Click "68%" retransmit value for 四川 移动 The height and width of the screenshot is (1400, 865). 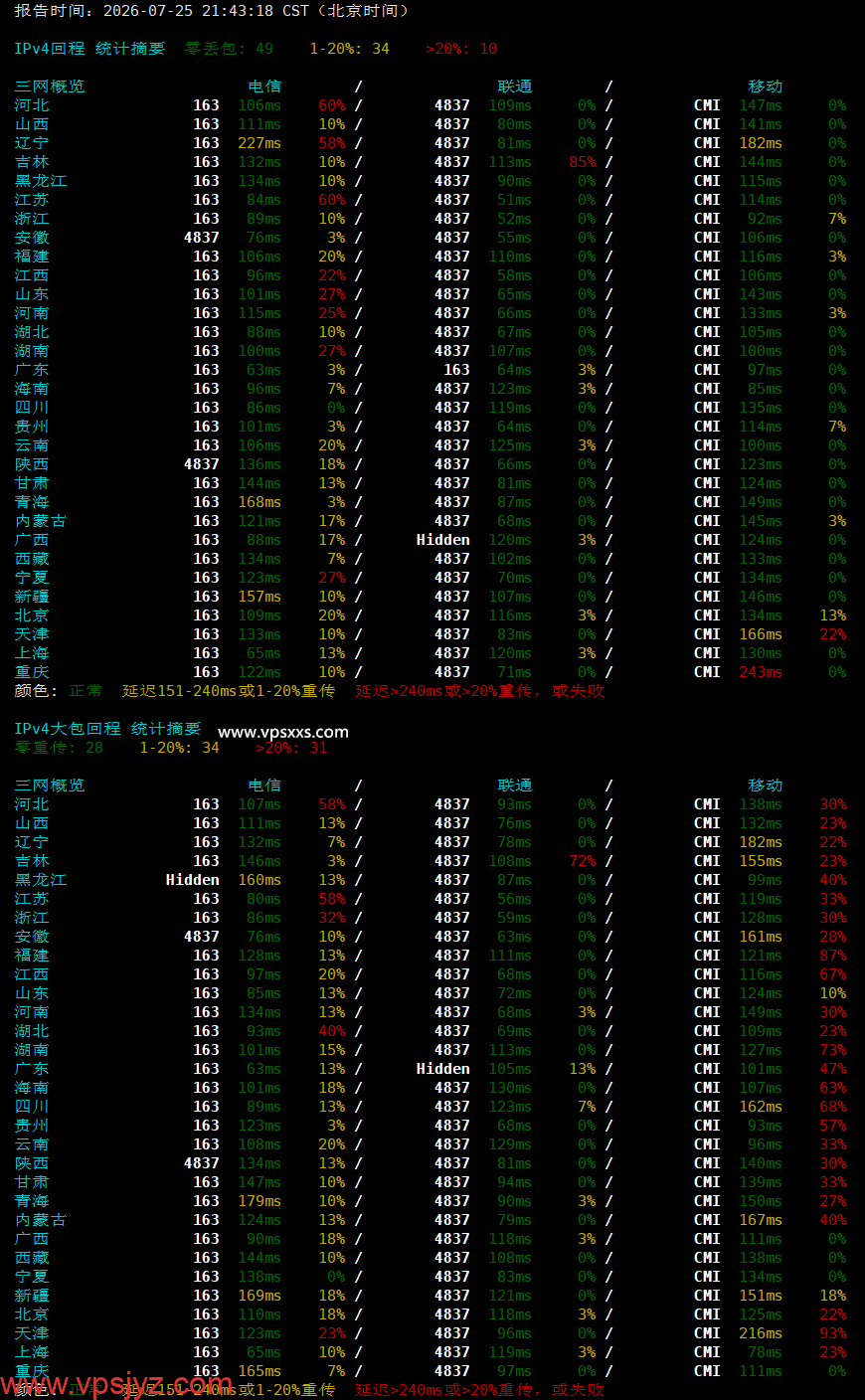[833, 1107]
